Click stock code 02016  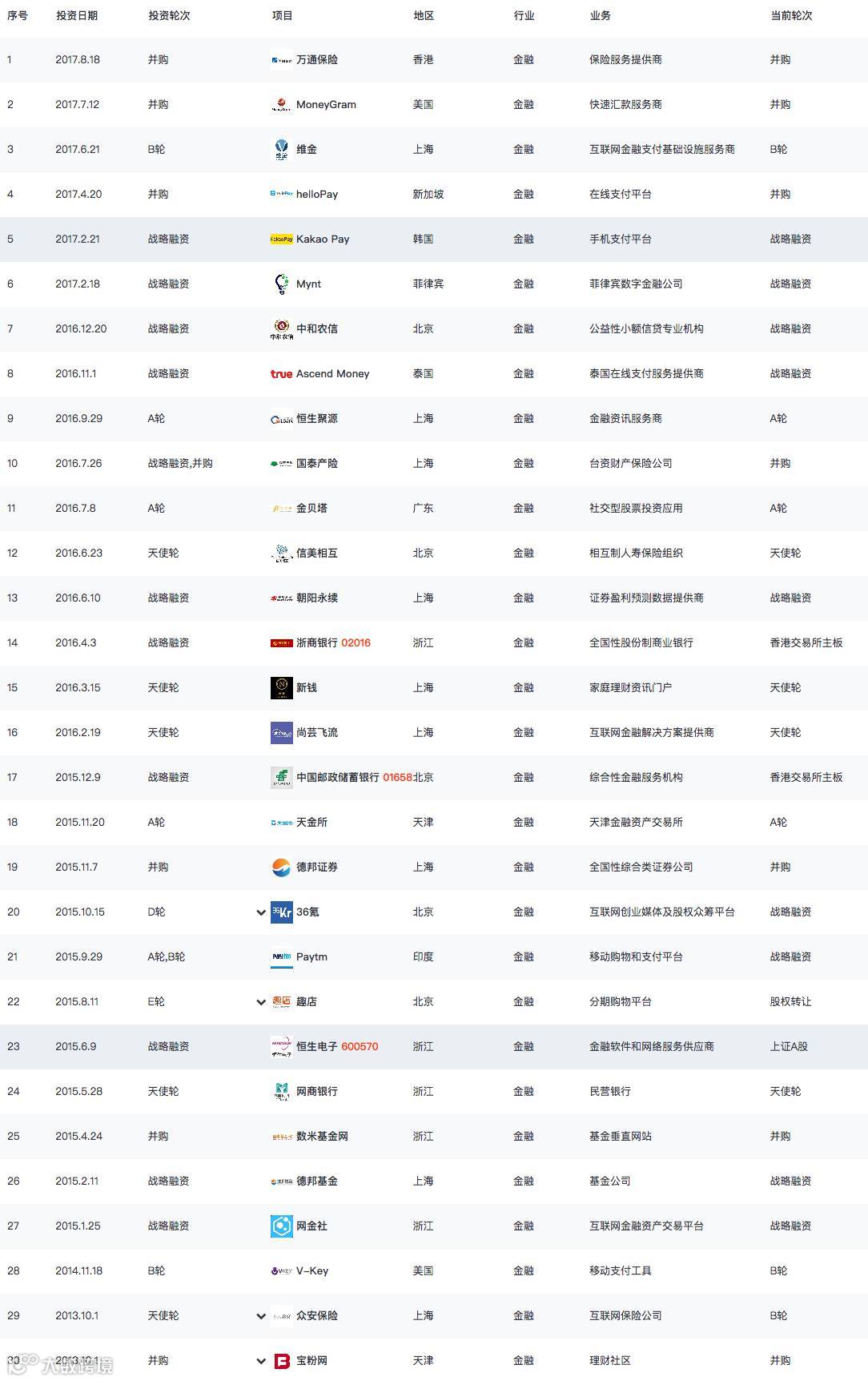(x=356, y=643)
